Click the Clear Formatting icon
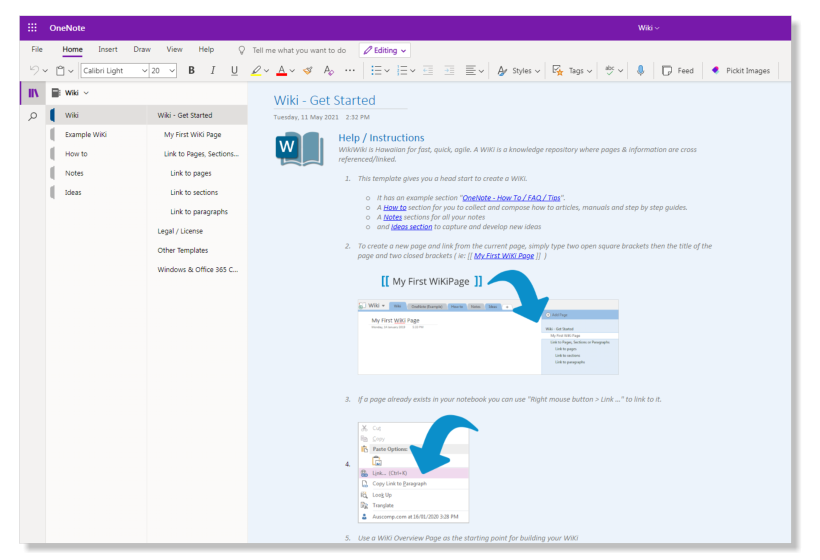 [328, 71]
